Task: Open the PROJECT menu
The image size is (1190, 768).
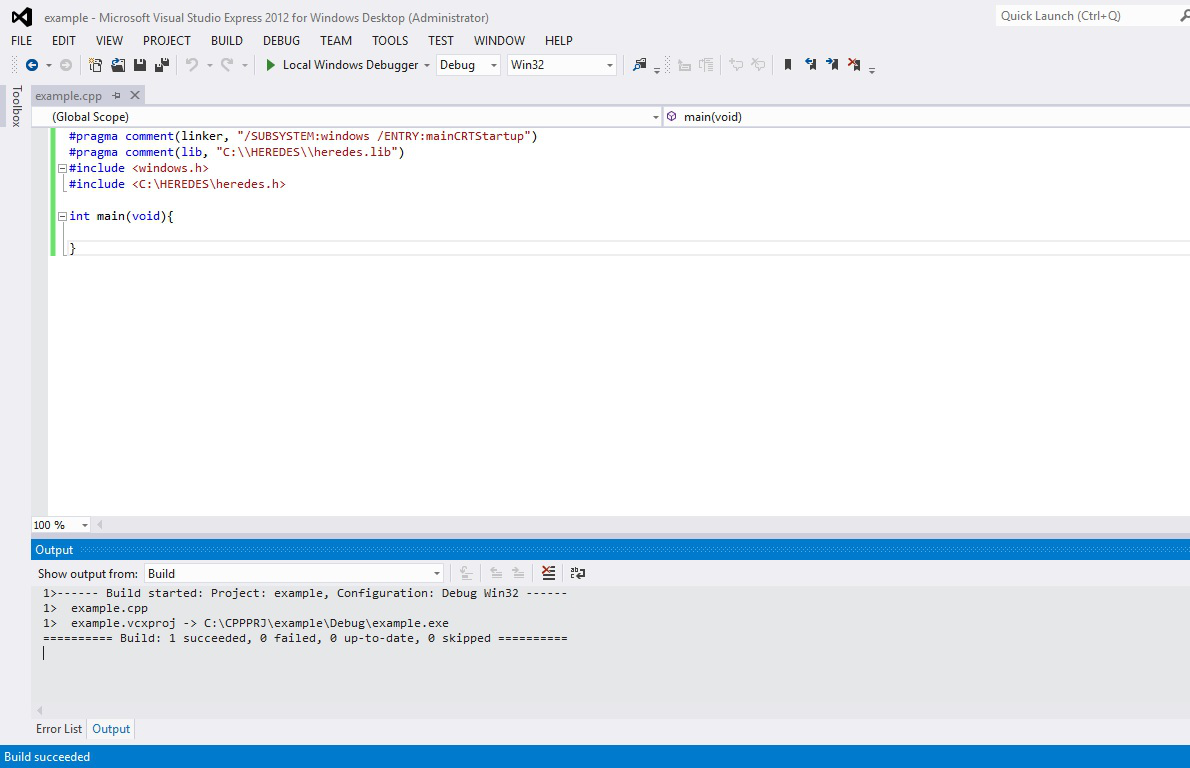Action: coord(167,41)
